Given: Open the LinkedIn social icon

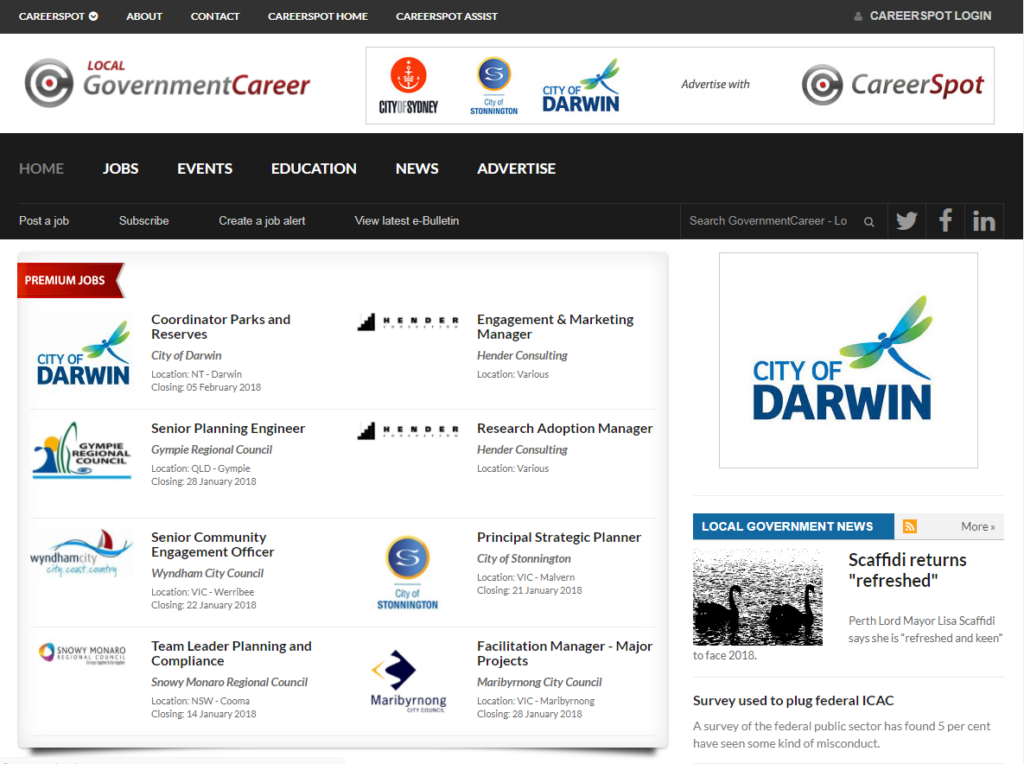Looking at the screenshot, I should [984, 221].
